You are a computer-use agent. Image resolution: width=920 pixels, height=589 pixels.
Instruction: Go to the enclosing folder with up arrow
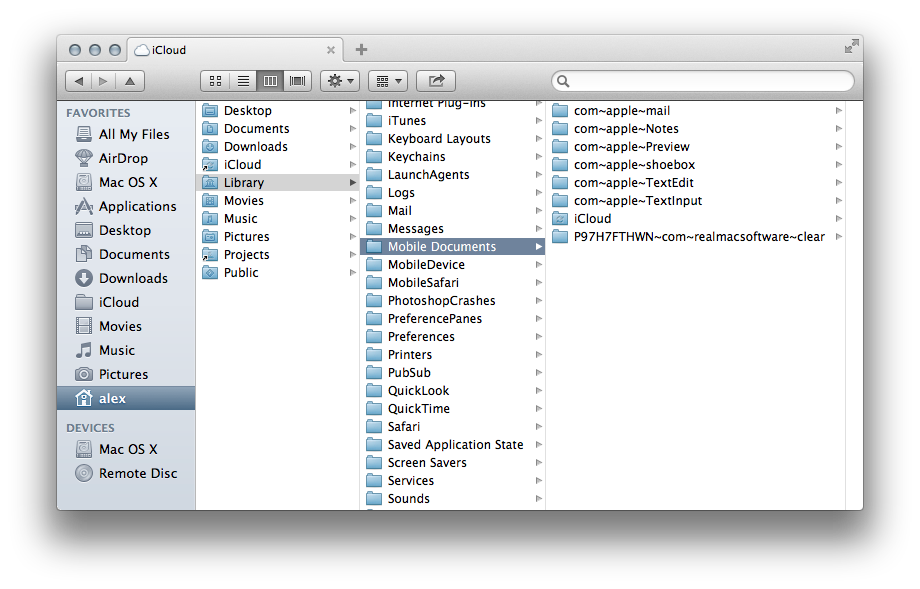(x=130, y=81)
